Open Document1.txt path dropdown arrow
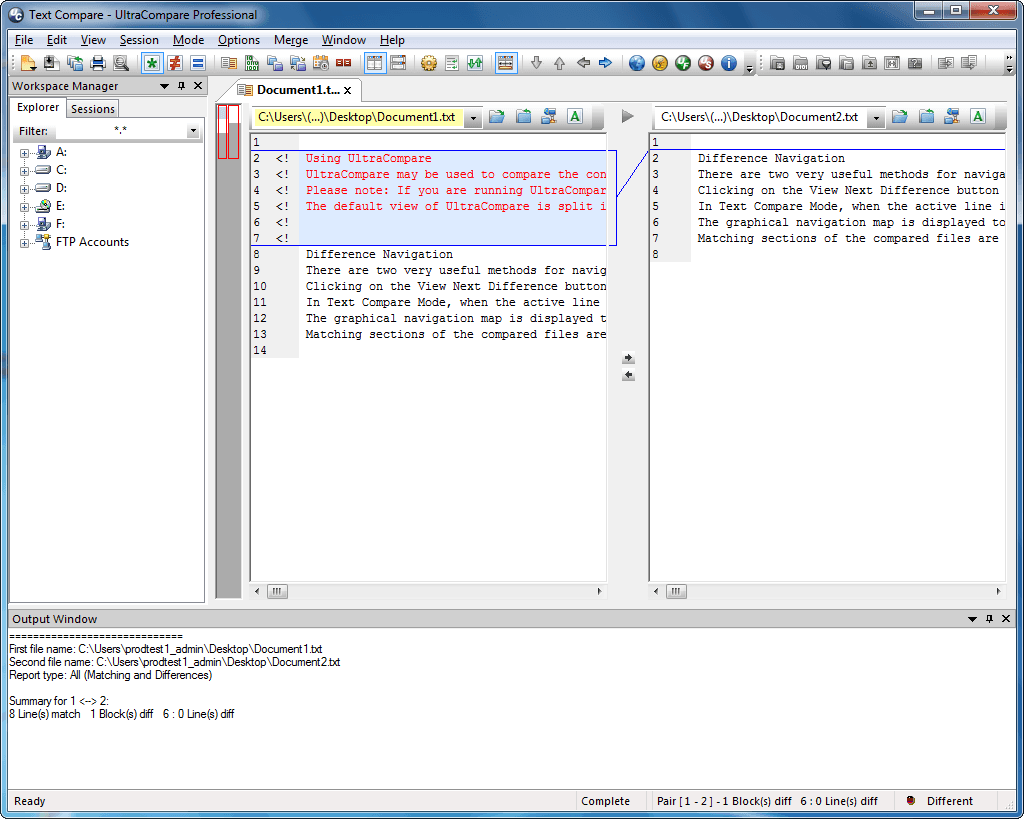This screenshot has width=1024, height=819. pos(473,118)
